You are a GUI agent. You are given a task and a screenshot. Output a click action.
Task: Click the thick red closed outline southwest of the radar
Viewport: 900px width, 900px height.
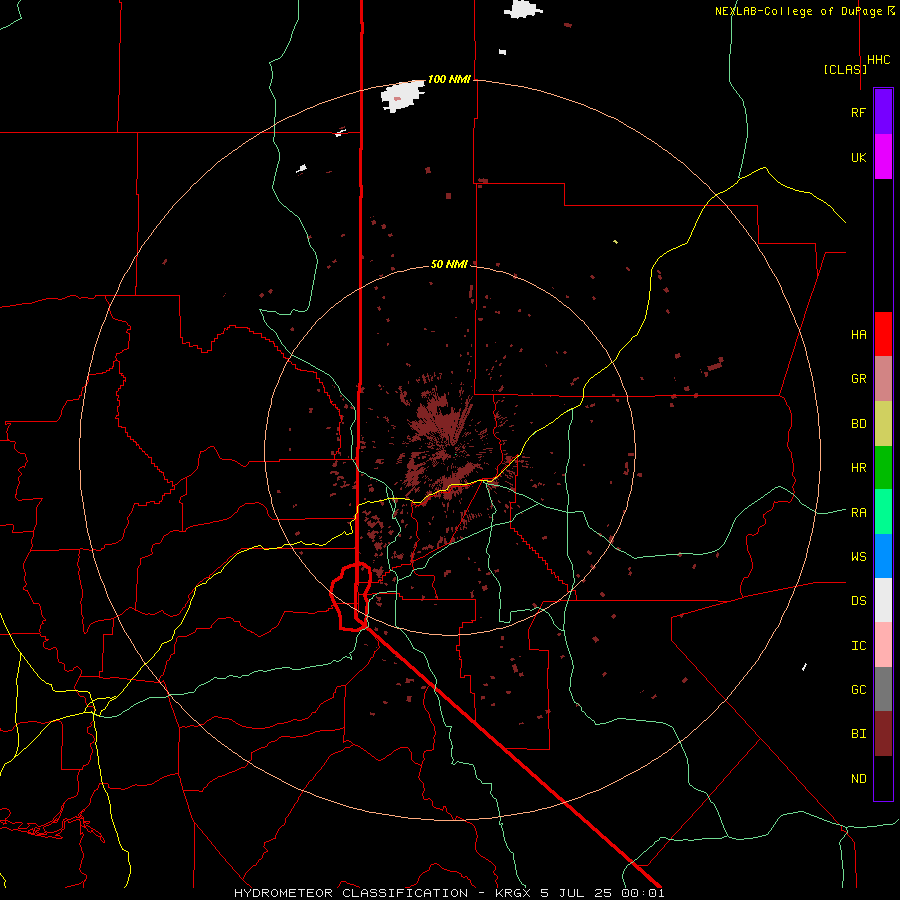(x=351, y=597)
